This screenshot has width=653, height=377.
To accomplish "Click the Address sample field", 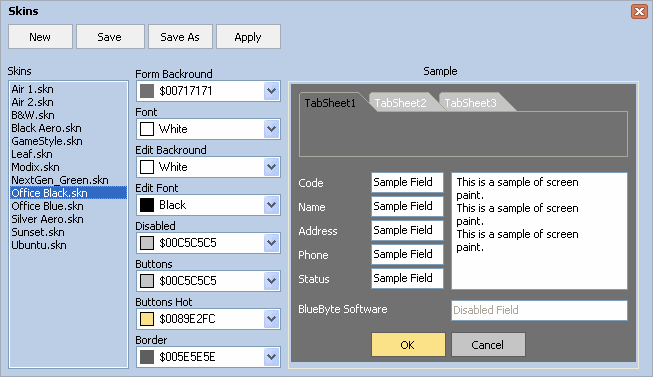I will 407,230.
